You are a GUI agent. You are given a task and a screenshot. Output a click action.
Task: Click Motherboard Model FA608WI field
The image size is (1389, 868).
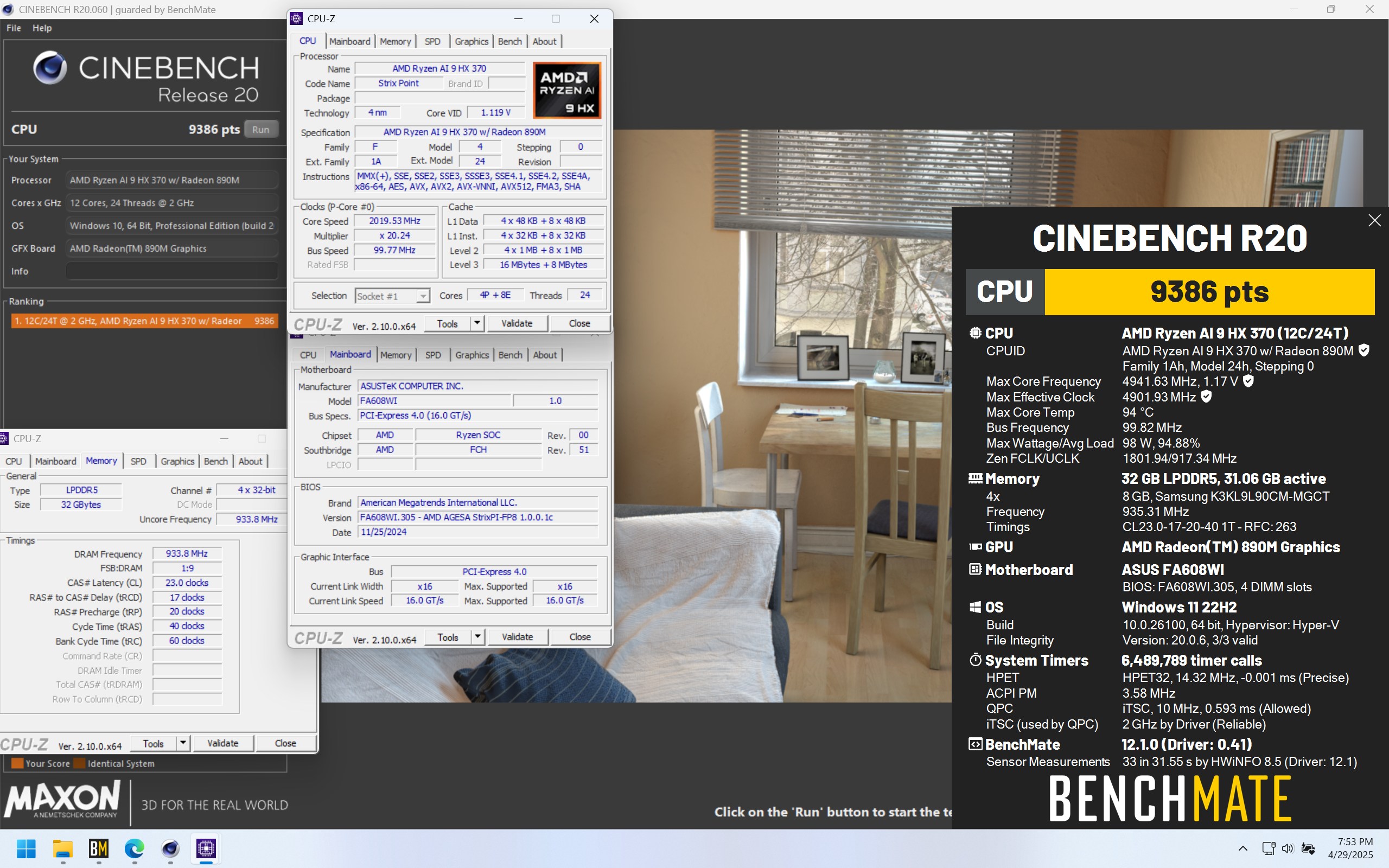pyautogui.click(x=434, y=401)
